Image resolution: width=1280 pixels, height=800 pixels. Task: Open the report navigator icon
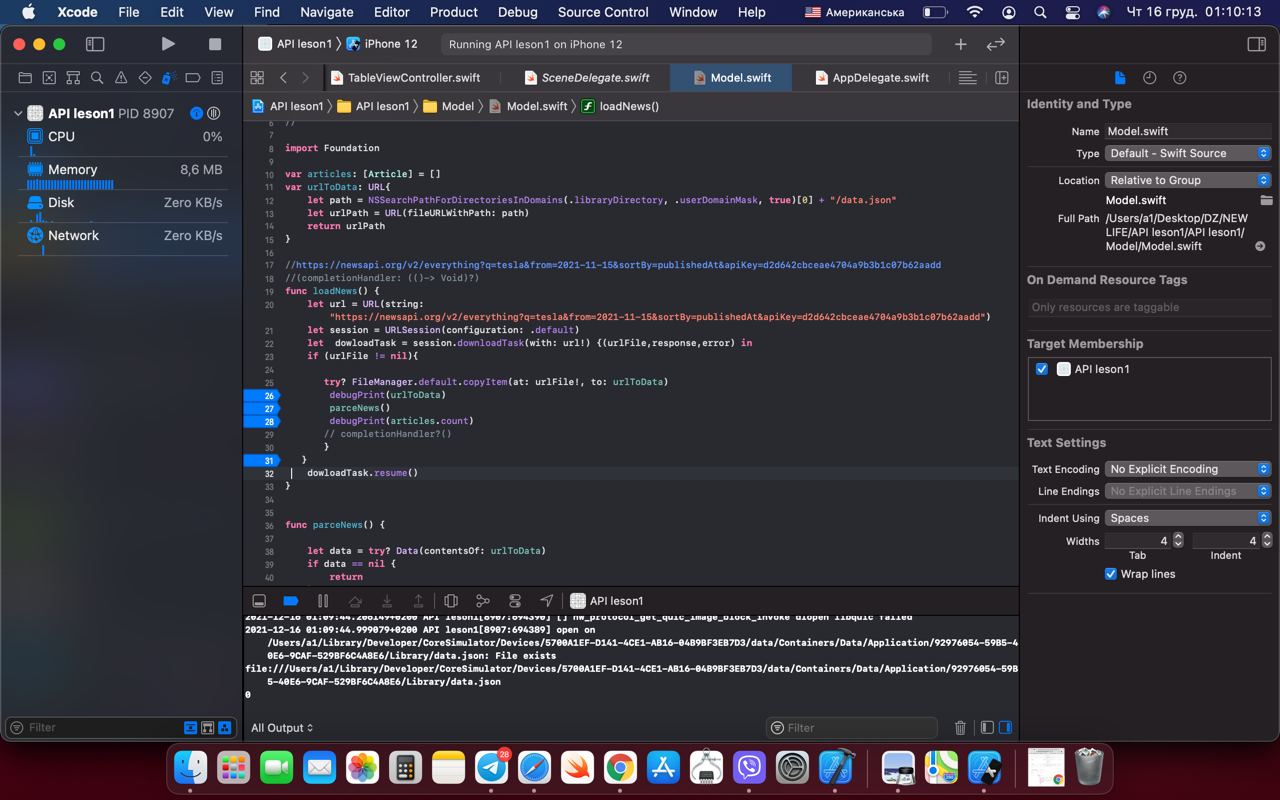pyautogui.click(x=217, y=77)
